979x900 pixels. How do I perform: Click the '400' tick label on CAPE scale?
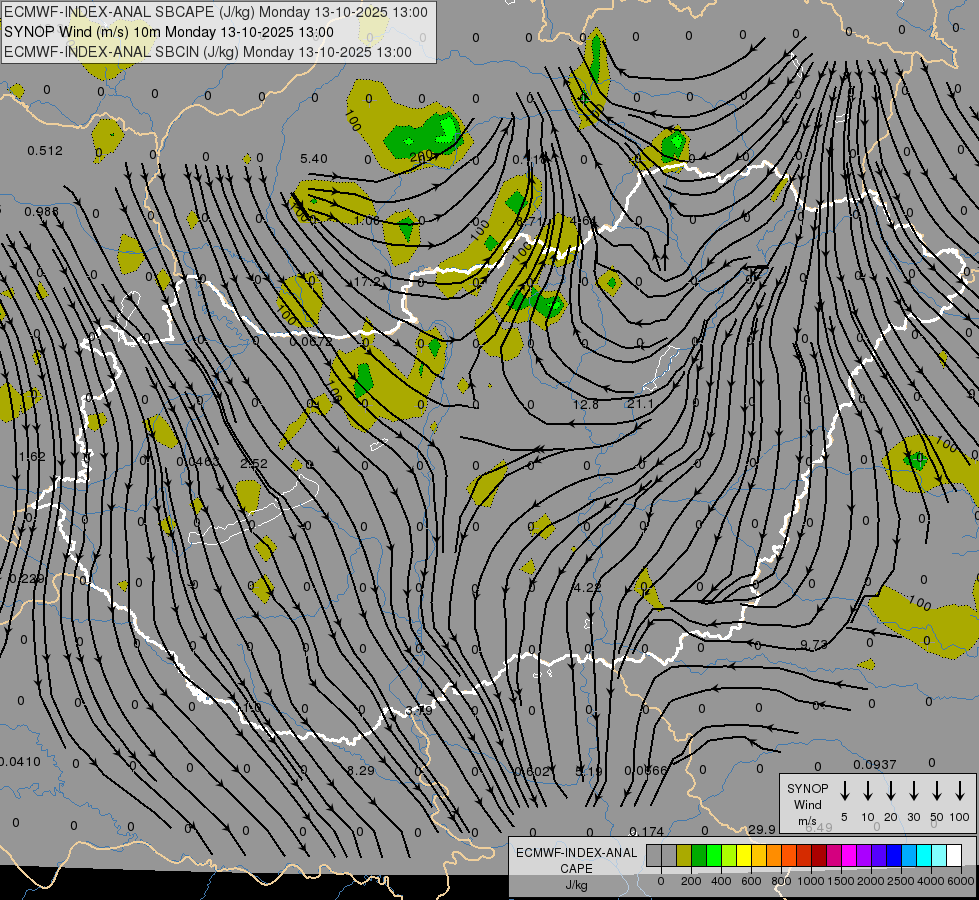point(721,881)
